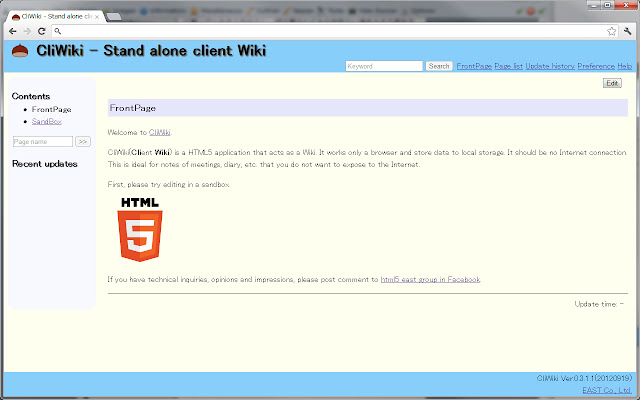This screenshot has height=400, width=640.
Task: Go back with the browser back arrow
Action: (13, 31)
